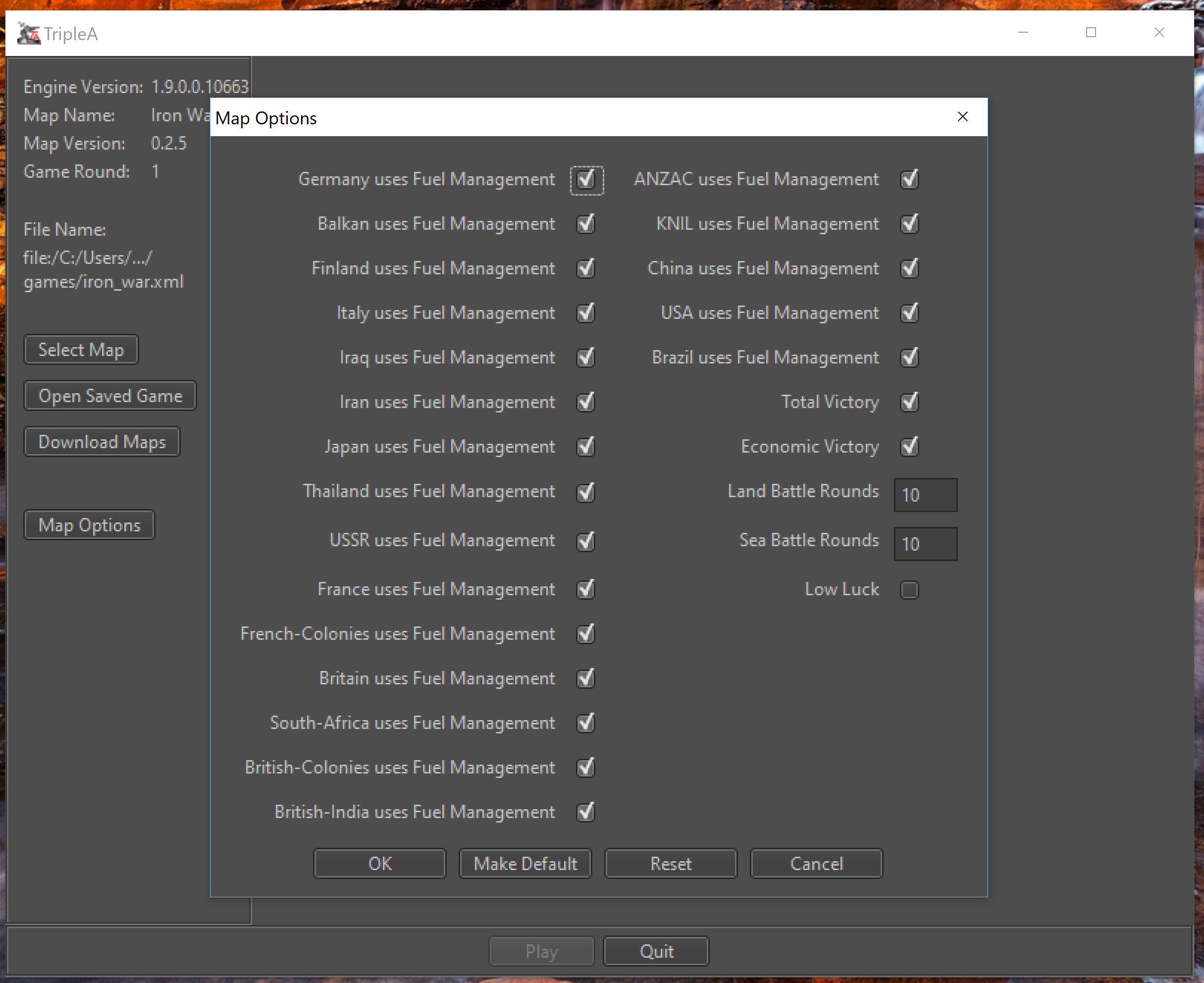Close the Map Options dialog with X
Image resolution: width=1204 pixels, height=983 pixels.
coord(962,117)
